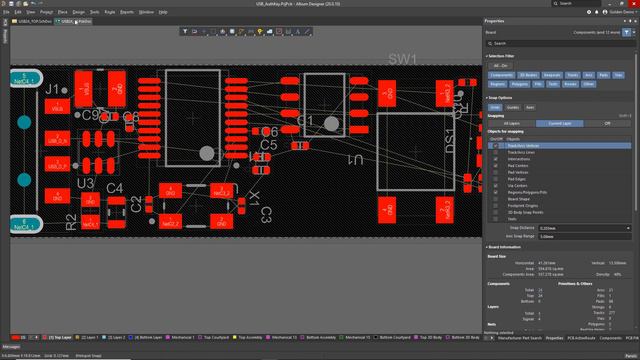
Task: Click the red current layer color indicator LS
Action: coord(16,338)
